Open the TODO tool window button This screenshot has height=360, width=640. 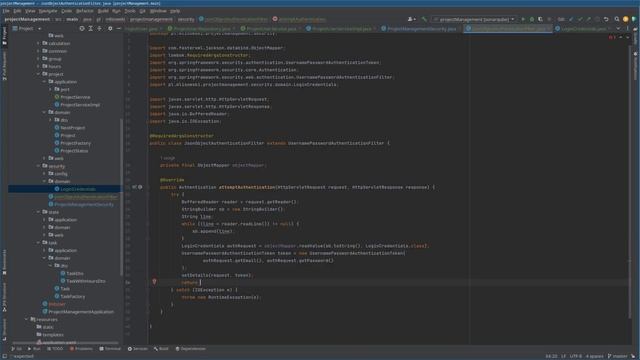pos(55,349)
